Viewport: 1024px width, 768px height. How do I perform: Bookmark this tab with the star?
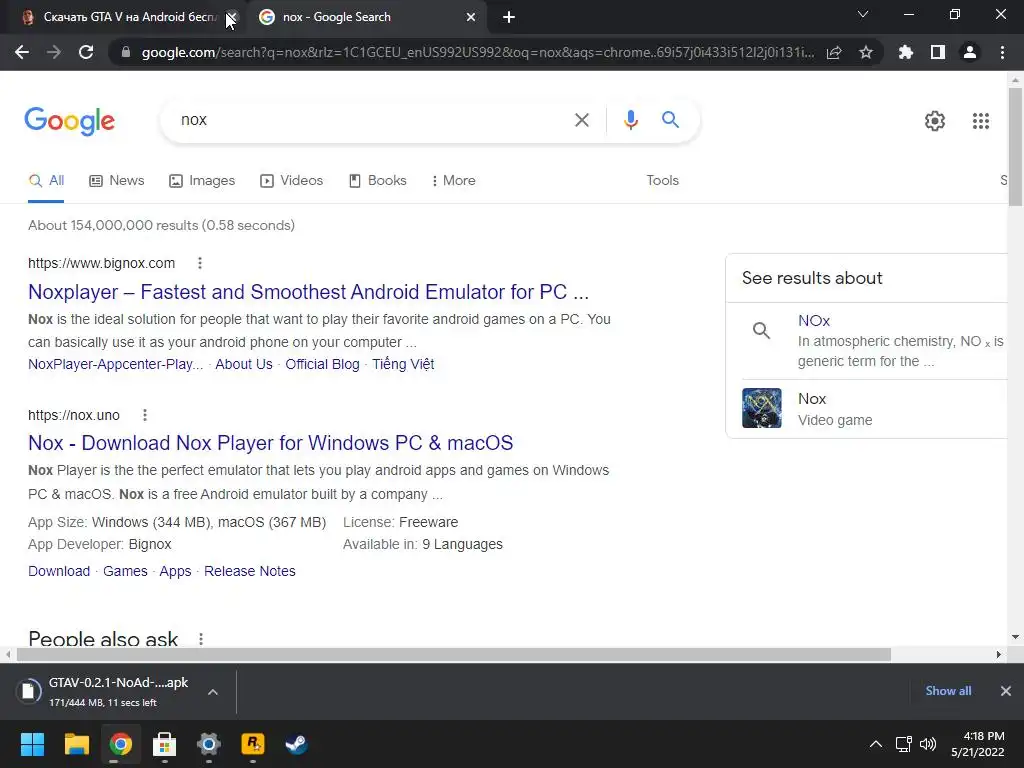tap(866, 52)
